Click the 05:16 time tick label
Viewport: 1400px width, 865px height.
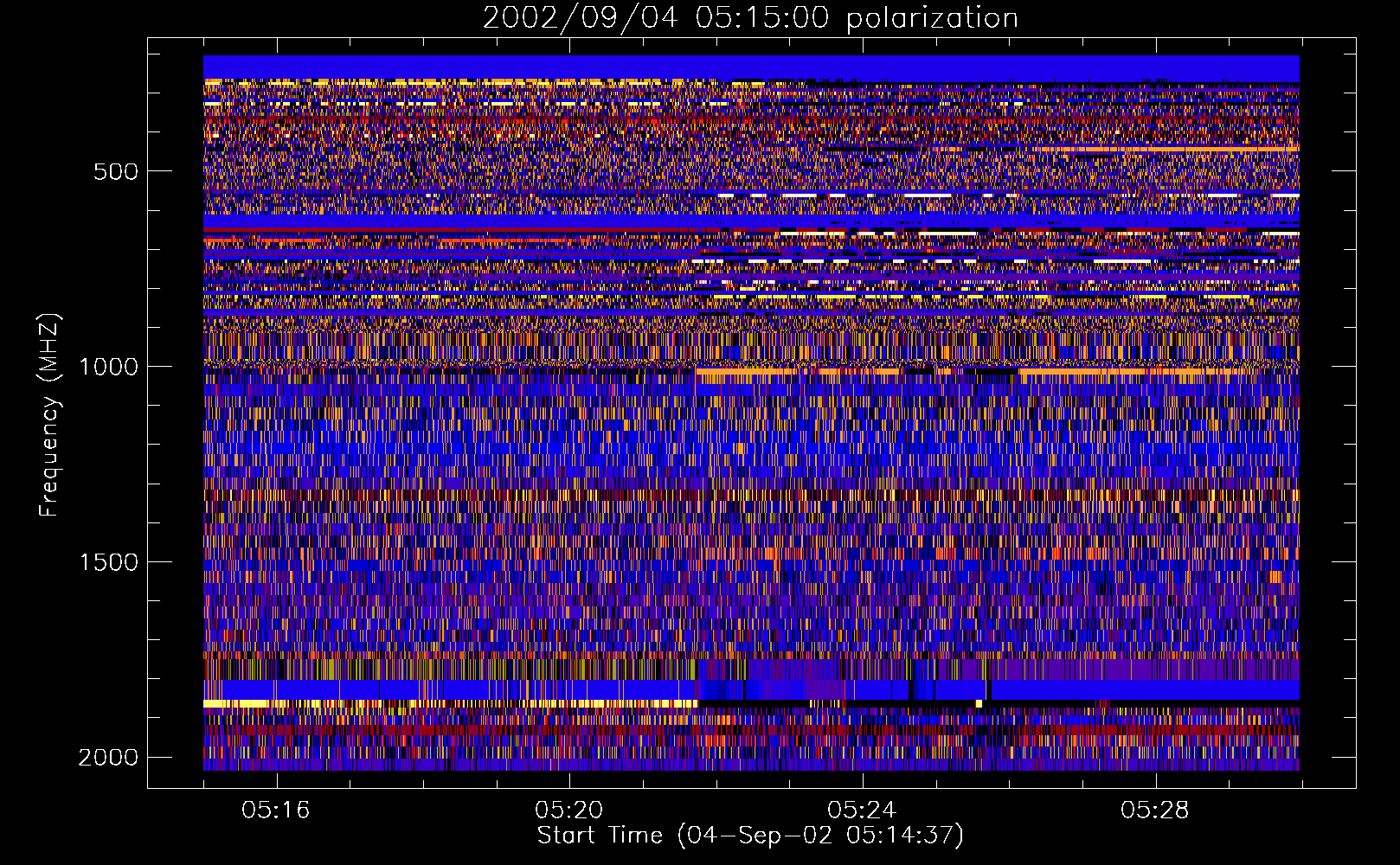276,811
